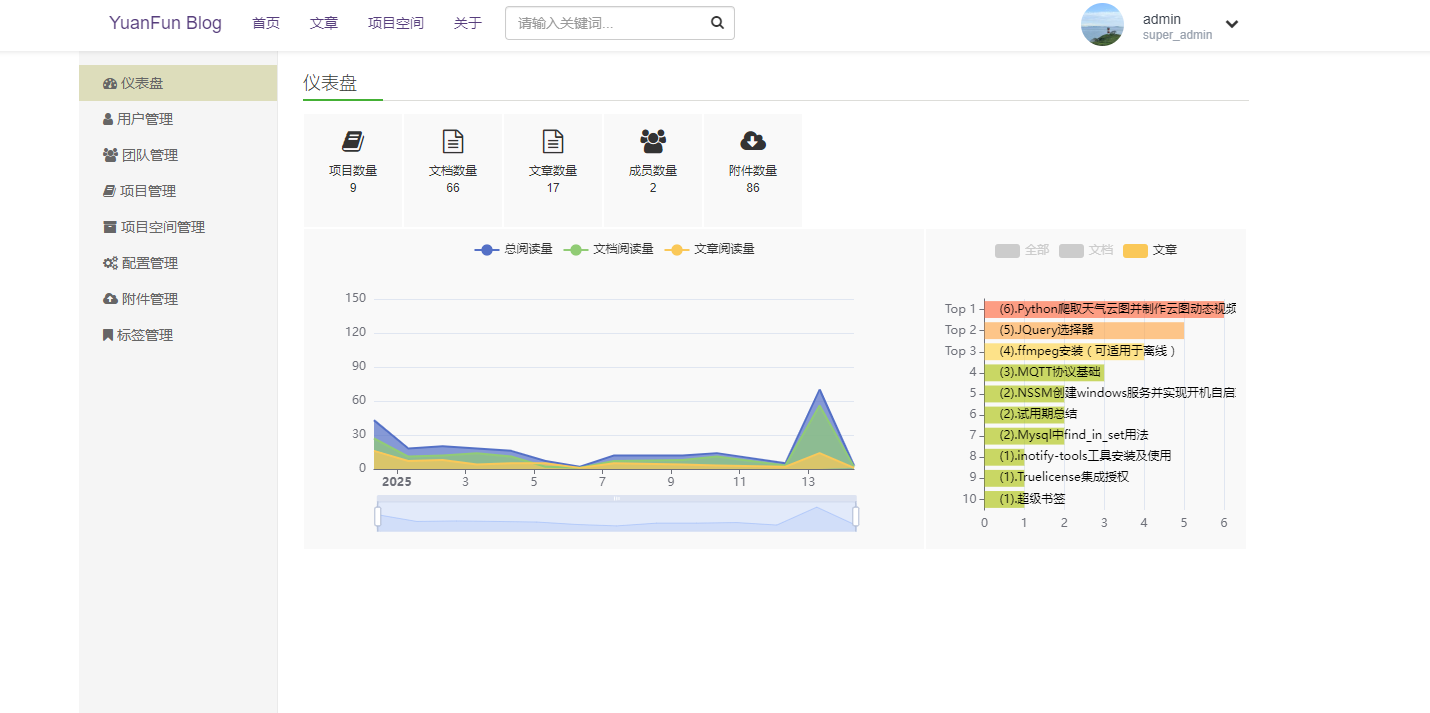Go to YuanFun Blog home link
This screenshot has height=713, width=1430.
pyautogui.click(x=165, y=23)
